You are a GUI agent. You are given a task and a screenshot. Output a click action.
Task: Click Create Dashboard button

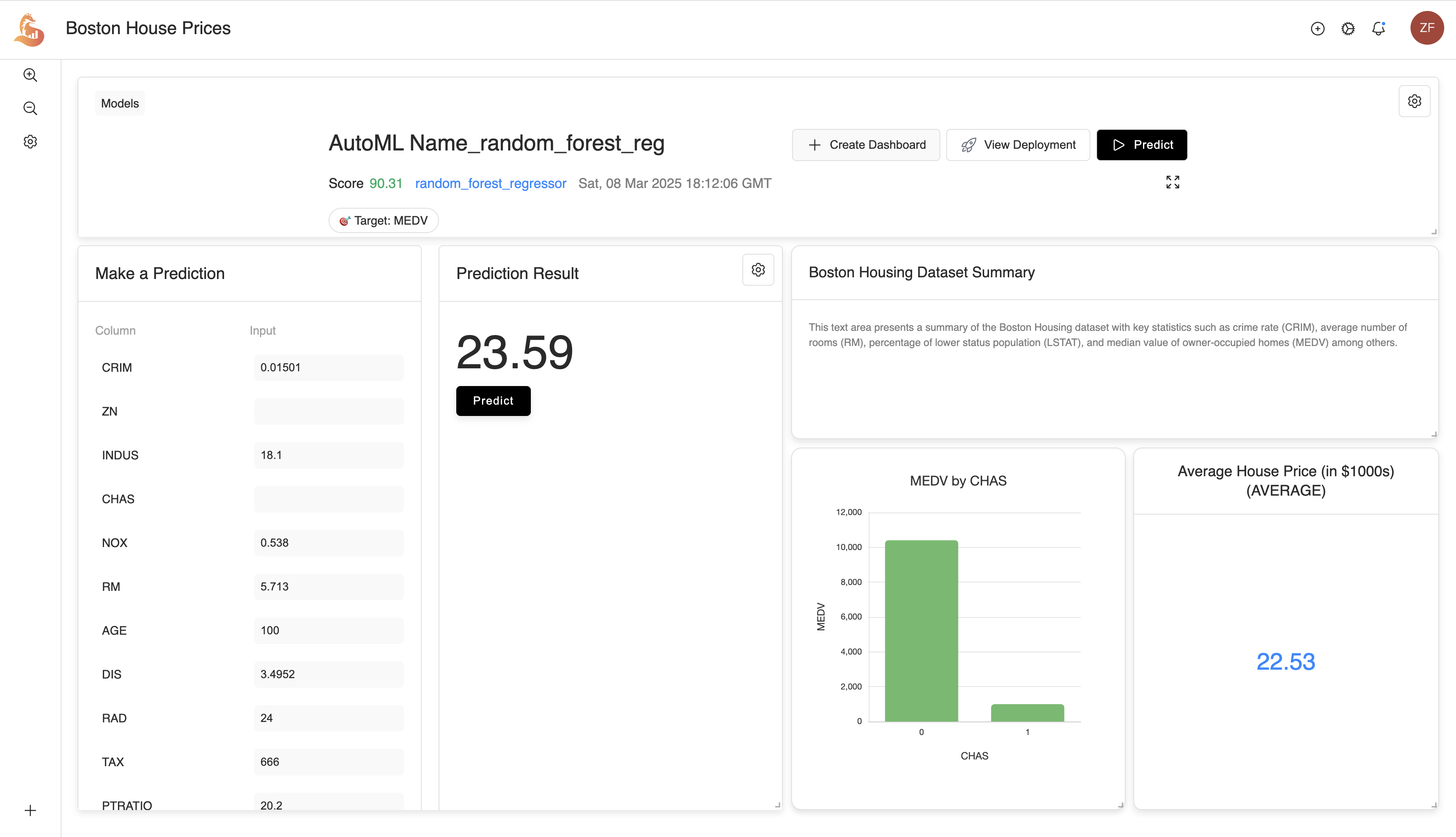point(866,145)
